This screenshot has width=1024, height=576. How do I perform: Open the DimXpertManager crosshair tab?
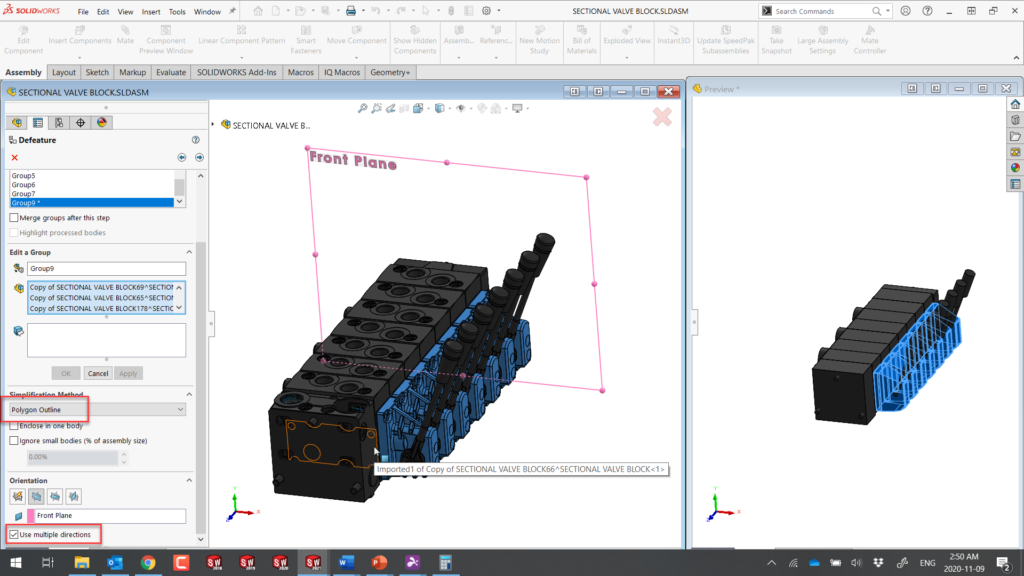(x=80, y=123)
